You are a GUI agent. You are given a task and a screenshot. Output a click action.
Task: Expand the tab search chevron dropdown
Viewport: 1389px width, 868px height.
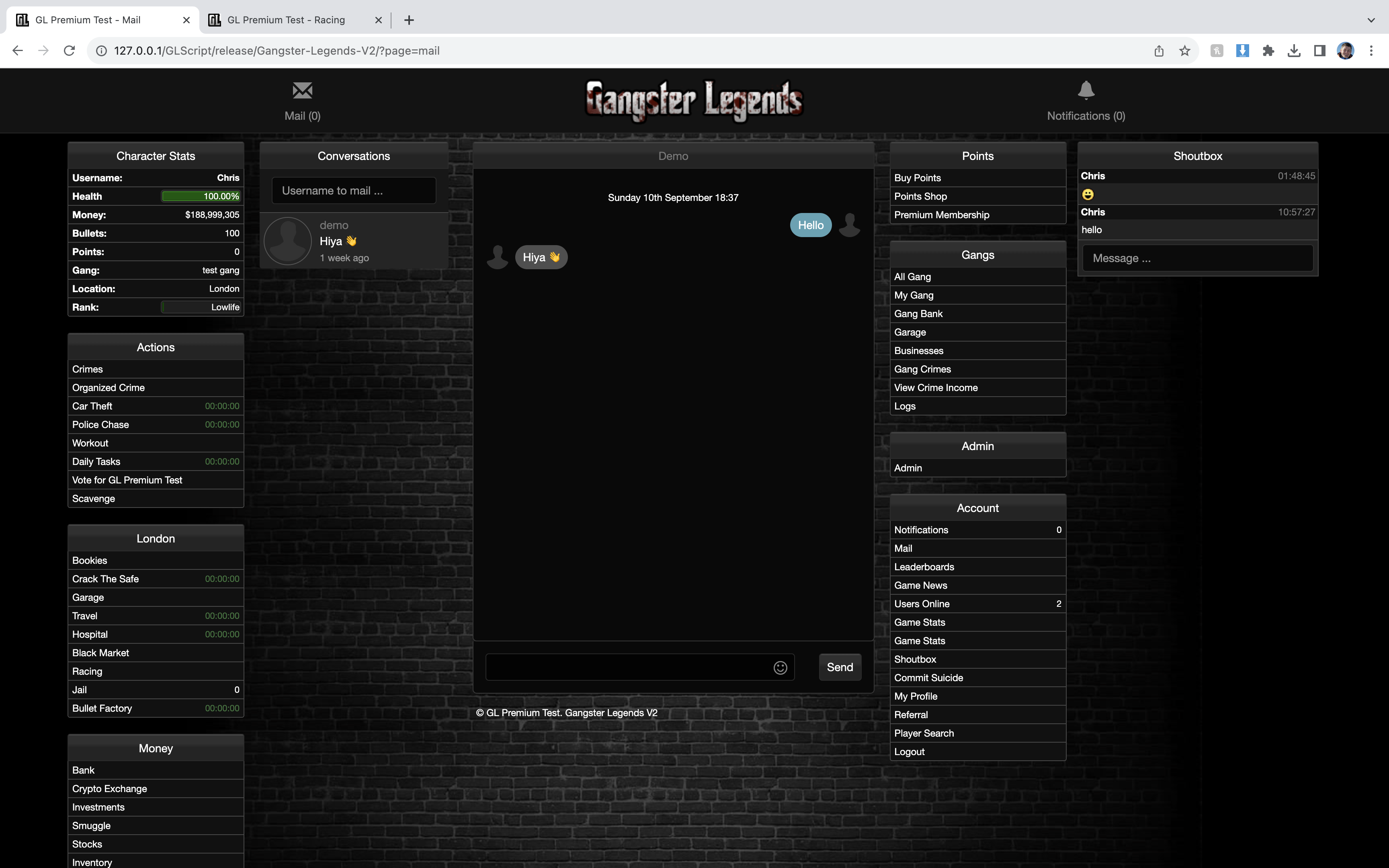click(1371, 20)
